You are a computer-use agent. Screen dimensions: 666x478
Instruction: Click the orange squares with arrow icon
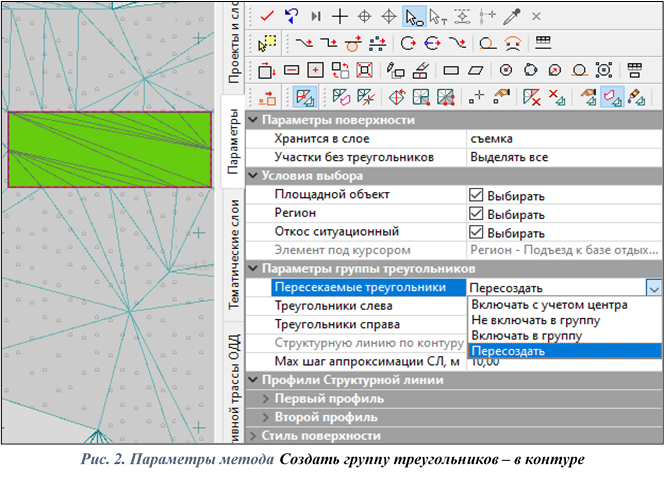coord(268,97)
